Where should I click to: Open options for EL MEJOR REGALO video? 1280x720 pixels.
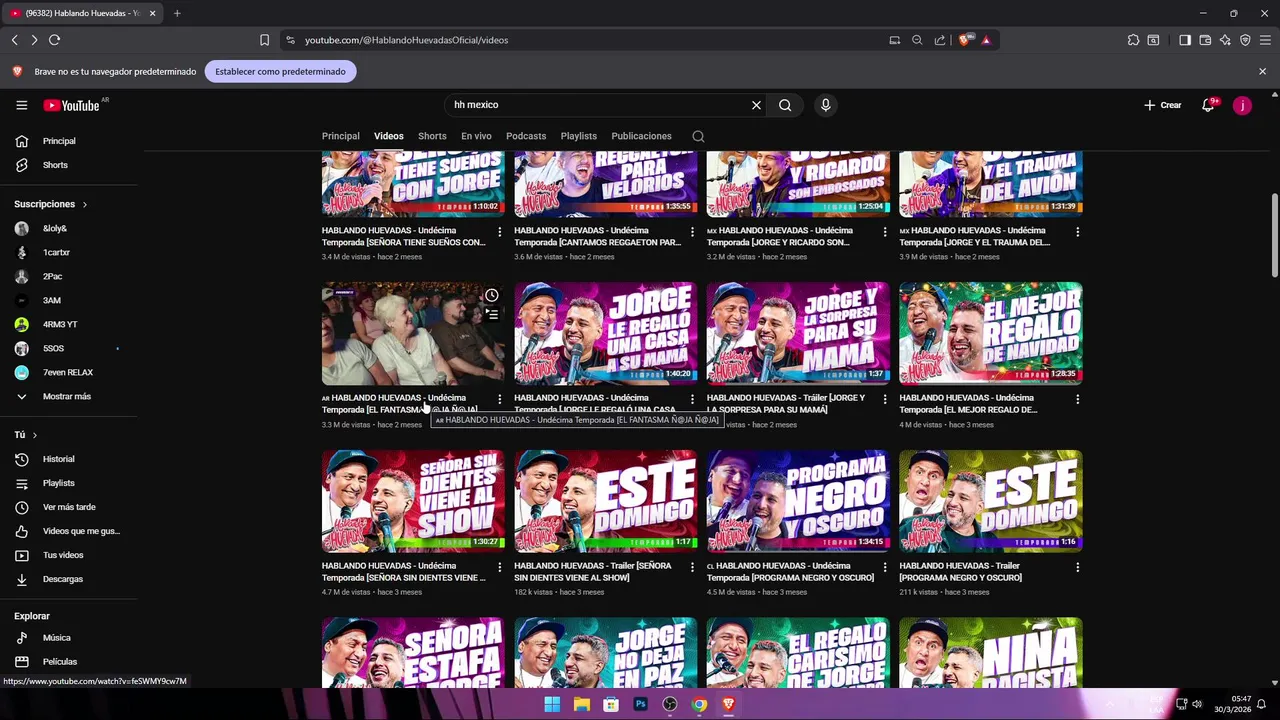coord(1077,399)
